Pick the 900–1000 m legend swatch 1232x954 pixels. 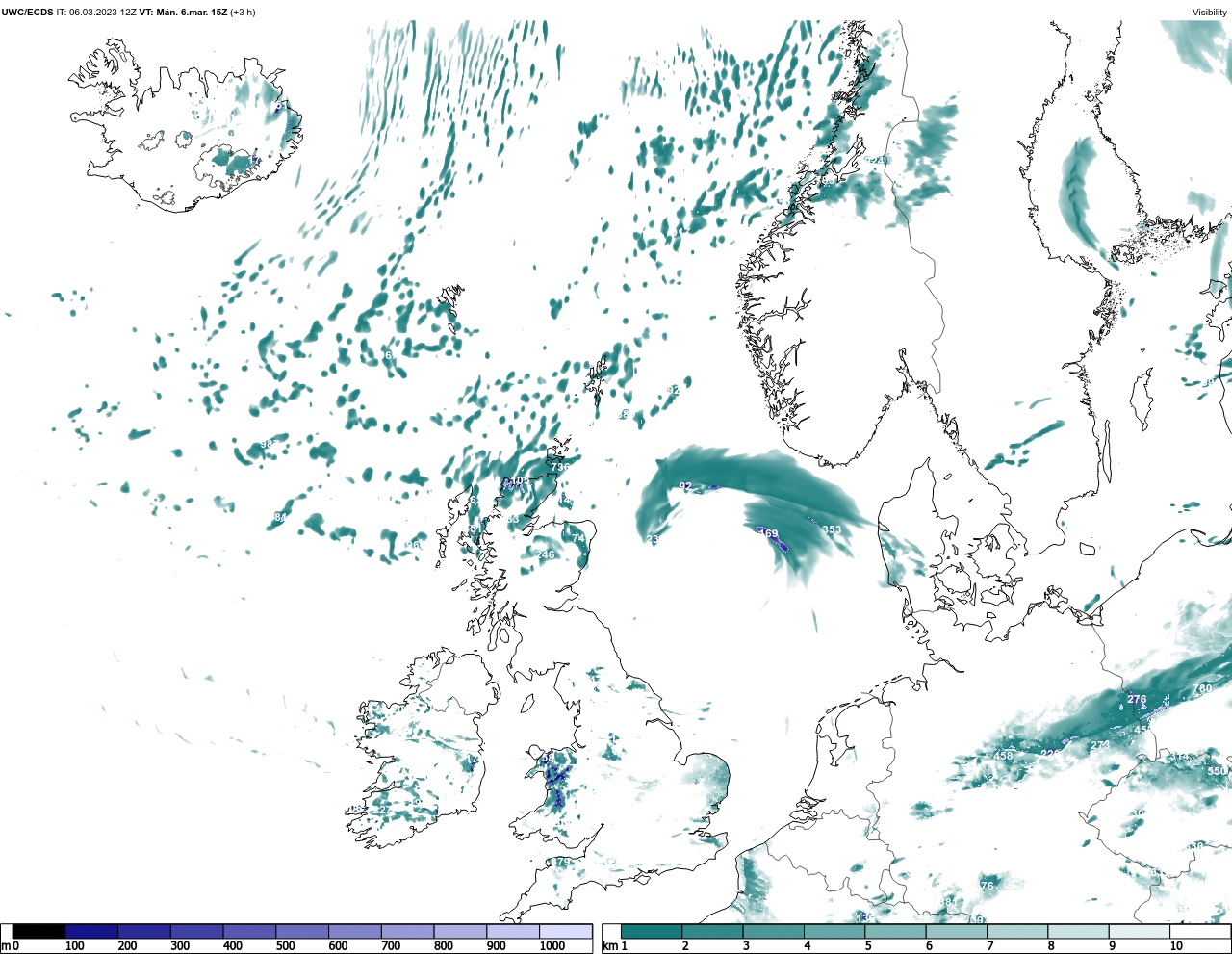512,932
